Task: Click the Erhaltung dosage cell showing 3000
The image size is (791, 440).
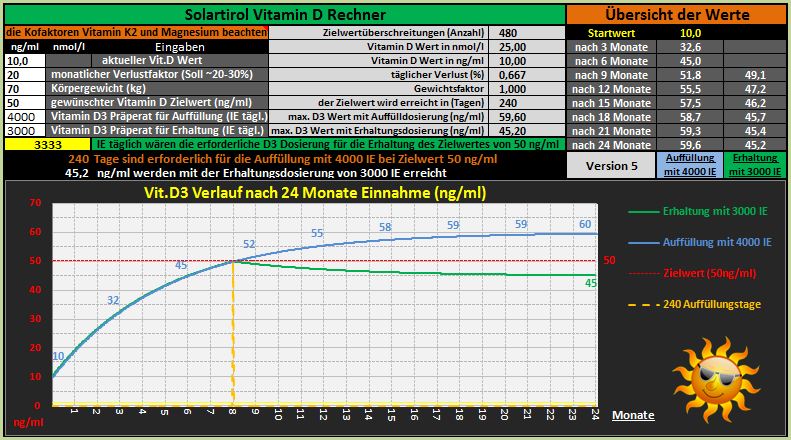Action: pyautogui.click(x=24, y=130)
